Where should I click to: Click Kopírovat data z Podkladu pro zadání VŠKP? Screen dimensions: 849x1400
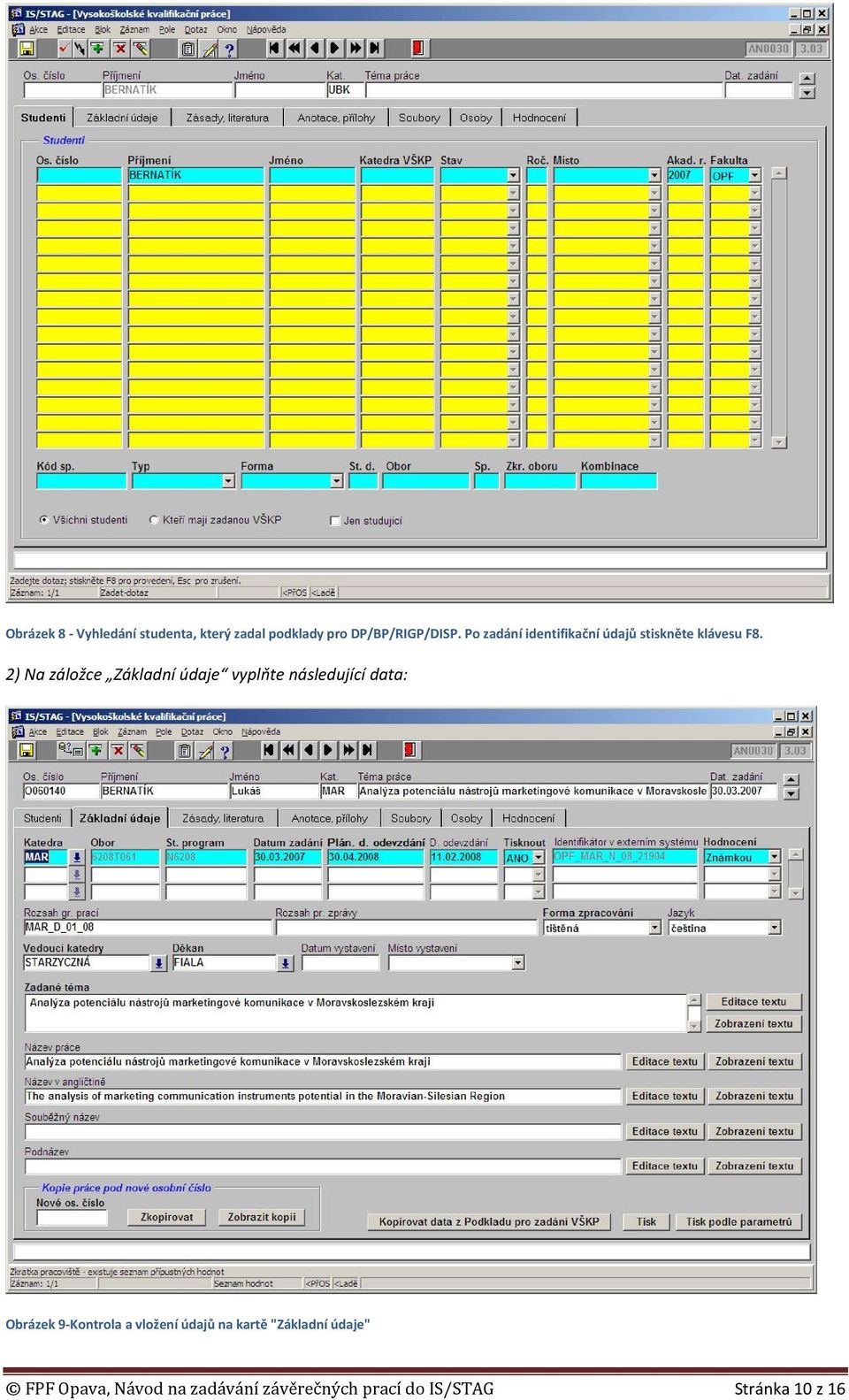[489, 1221]
